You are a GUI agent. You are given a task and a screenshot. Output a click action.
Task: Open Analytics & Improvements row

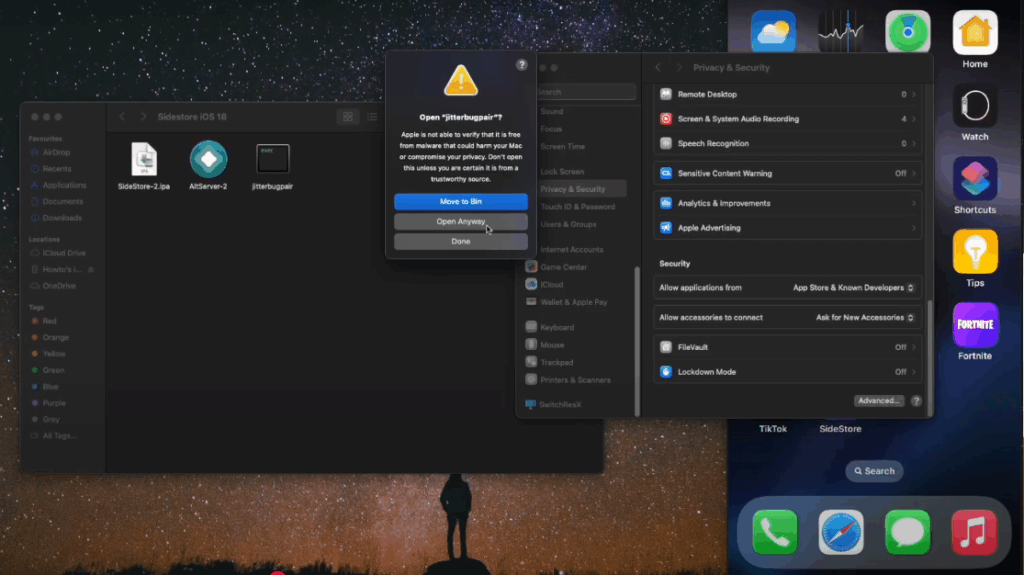point(788,203)
